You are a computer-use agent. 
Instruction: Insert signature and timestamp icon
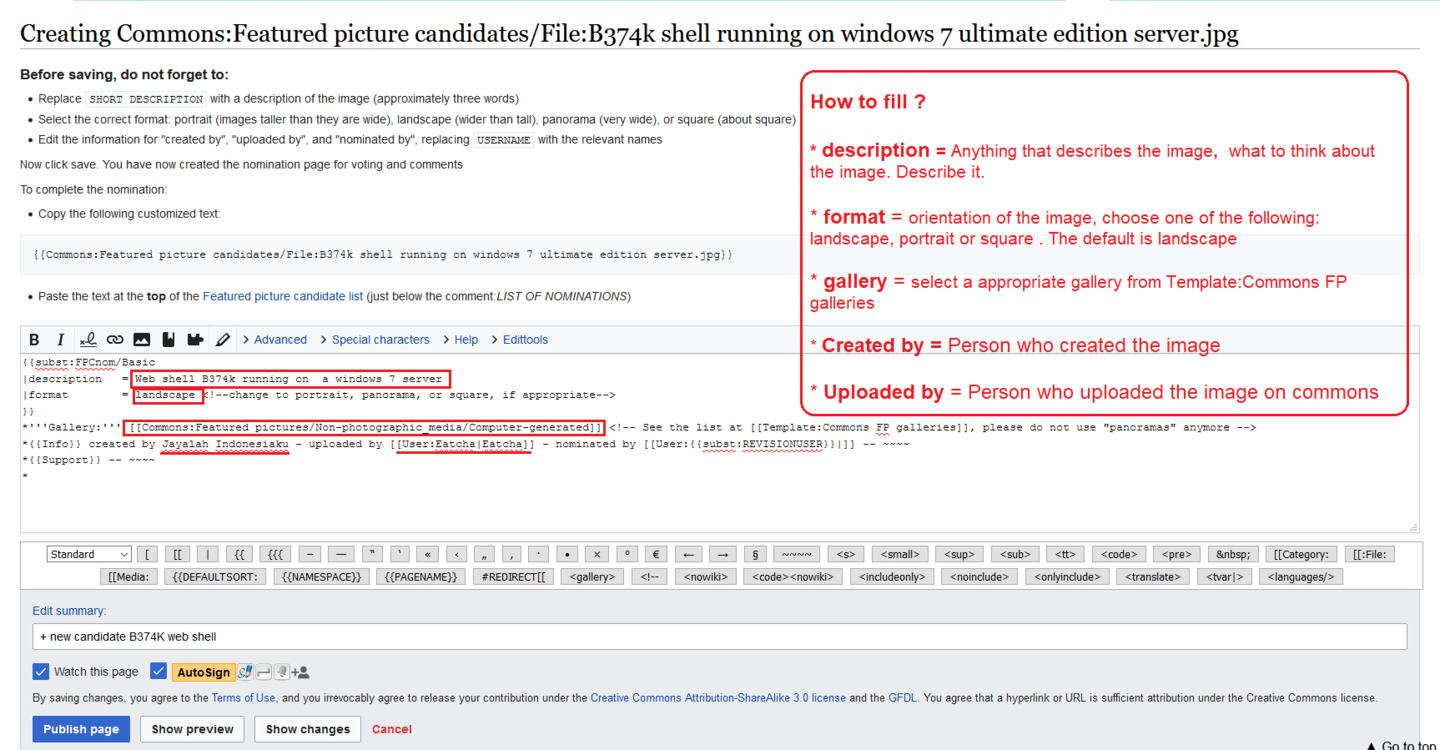tap(88, 340)
